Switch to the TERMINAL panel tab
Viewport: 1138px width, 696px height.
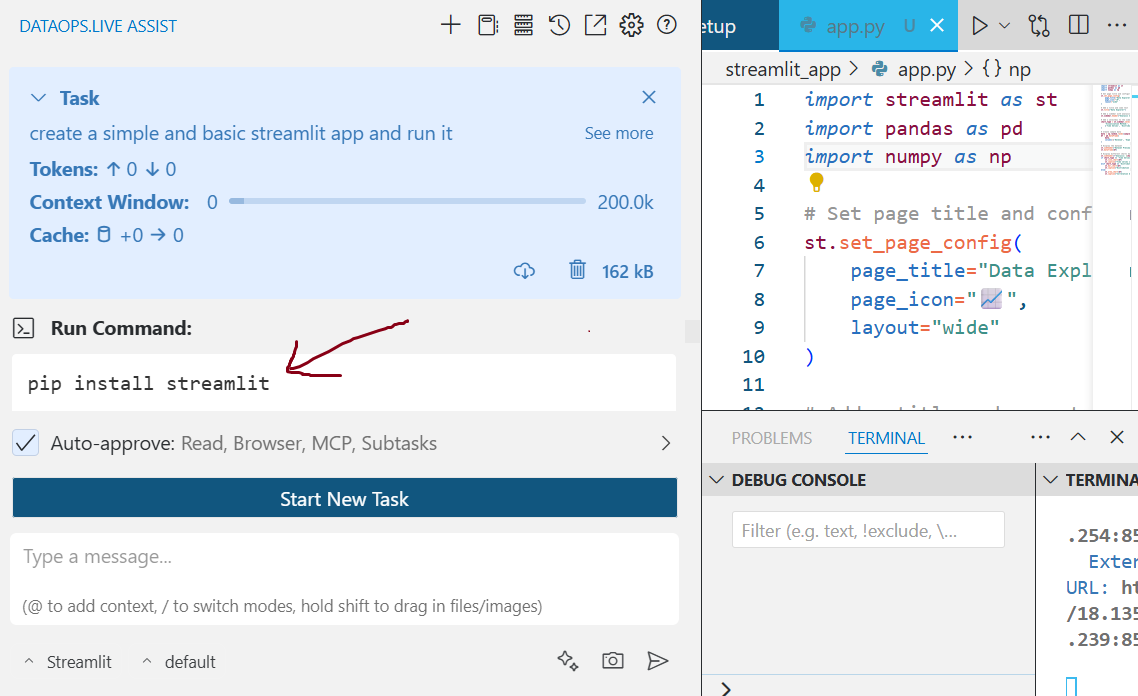click(x=886, y=438)
